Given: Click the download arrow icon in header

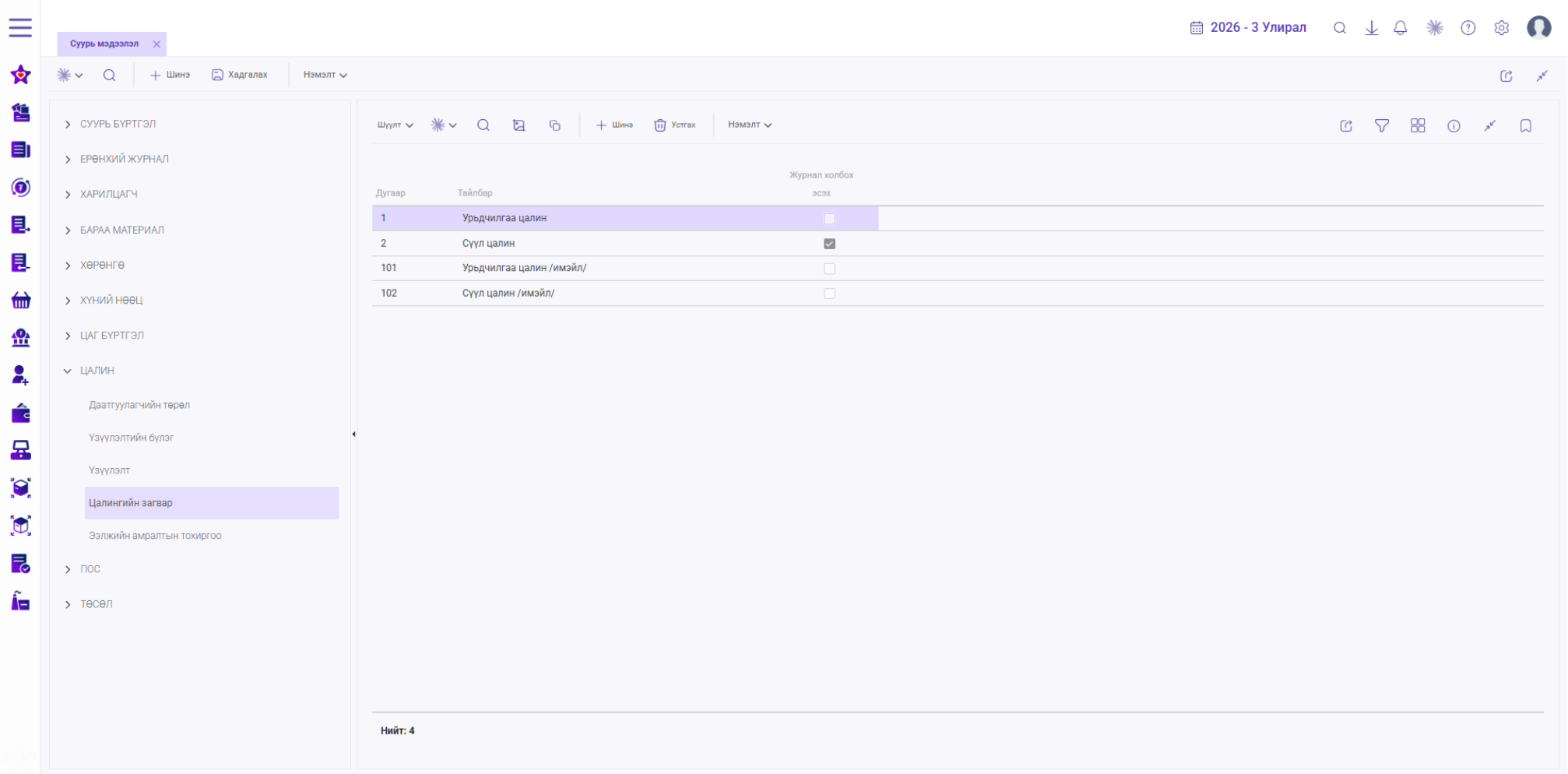Looking at the screenshot, I should [x=1372, y=28].
